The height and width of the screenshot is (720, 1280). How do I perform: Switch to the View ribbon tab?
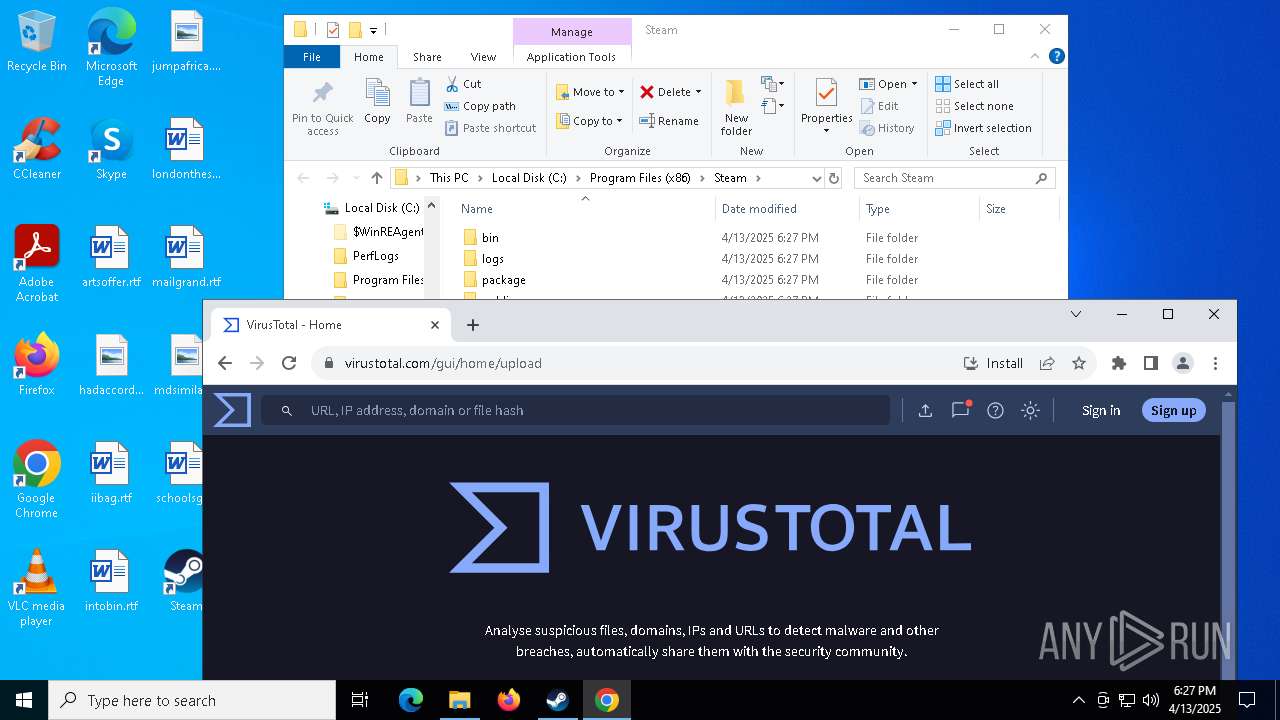(x=483, y=57)
